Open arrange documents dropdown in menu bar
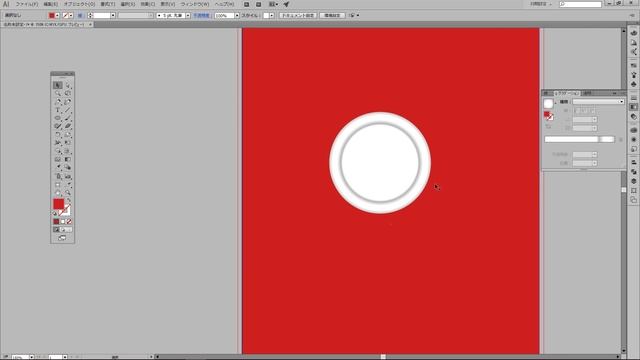Screen dimensions: 640x360 click(x=273, y=4)
